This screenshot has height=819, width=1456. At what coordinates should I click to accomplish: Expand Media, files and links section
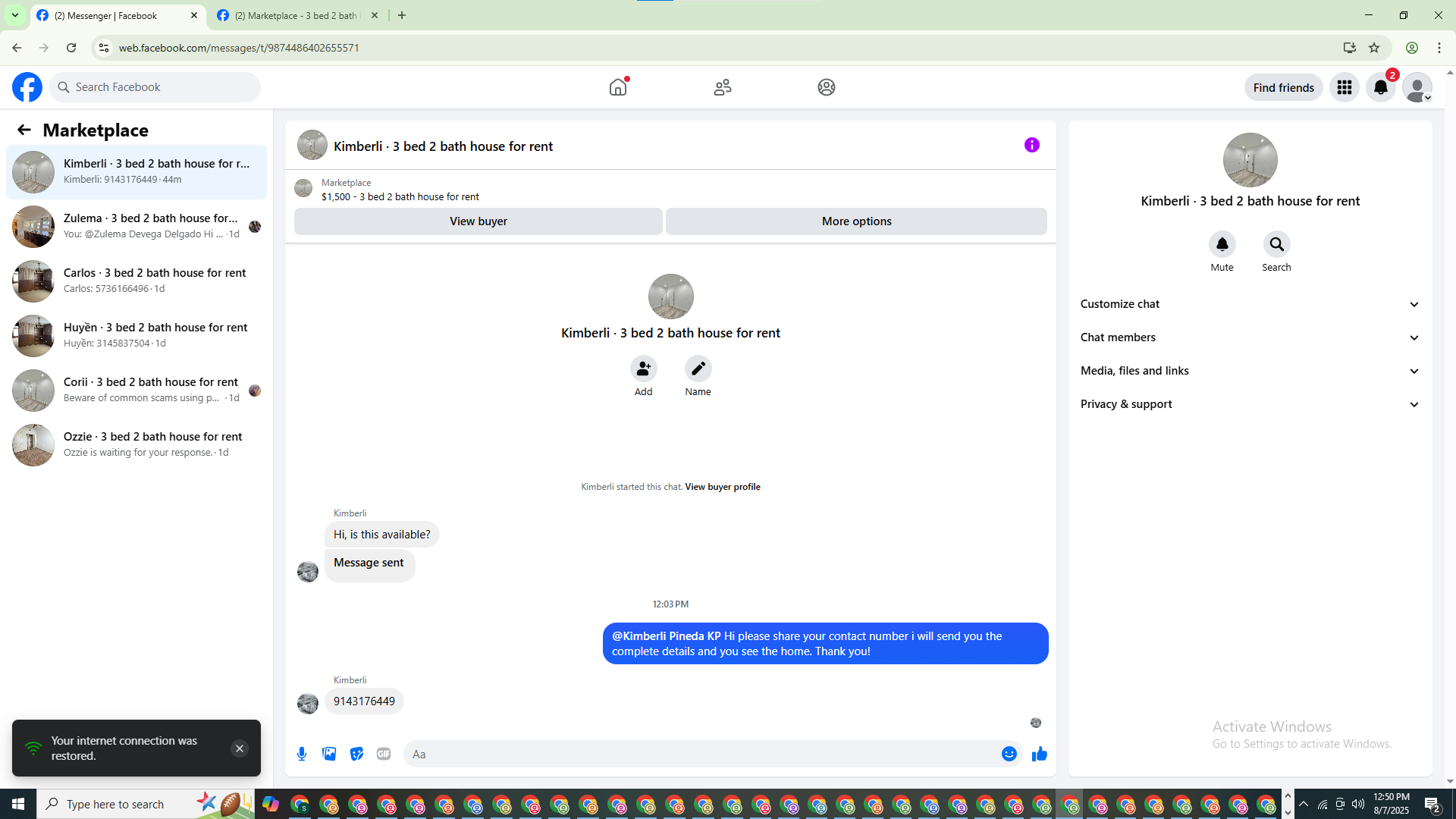1249,371
